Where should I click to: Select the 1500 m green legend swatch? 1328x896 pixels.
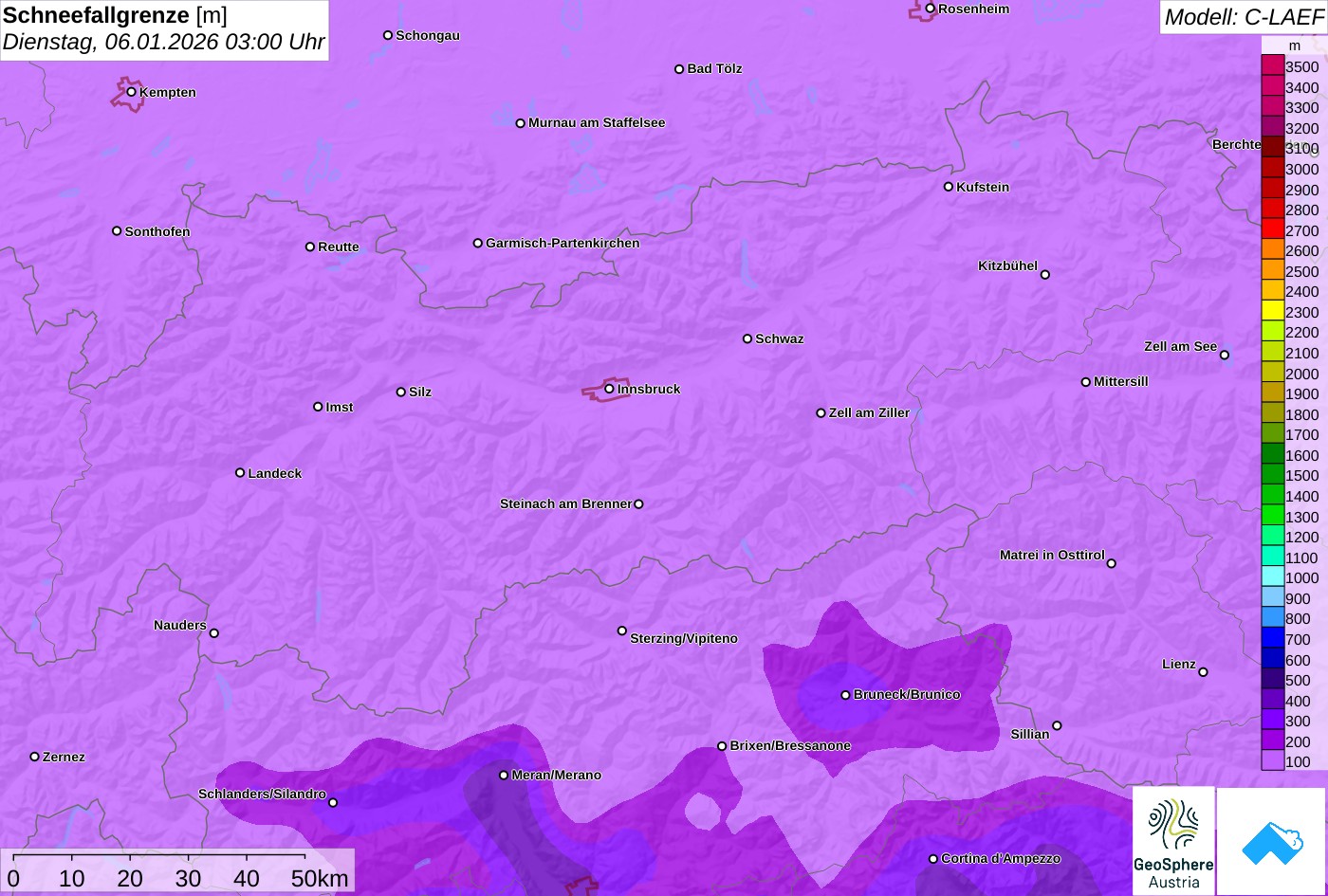click(x=1273, y=475)
